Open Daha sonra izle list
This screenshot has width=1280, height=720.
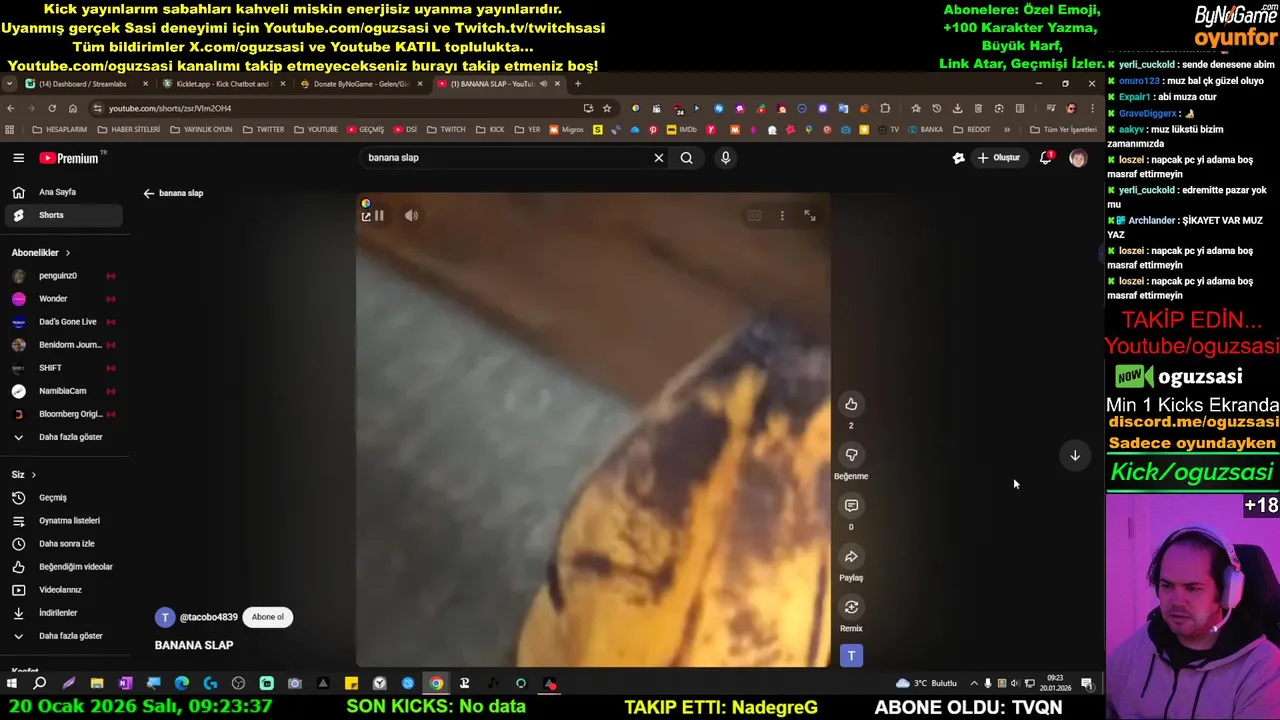pos(62,544)
